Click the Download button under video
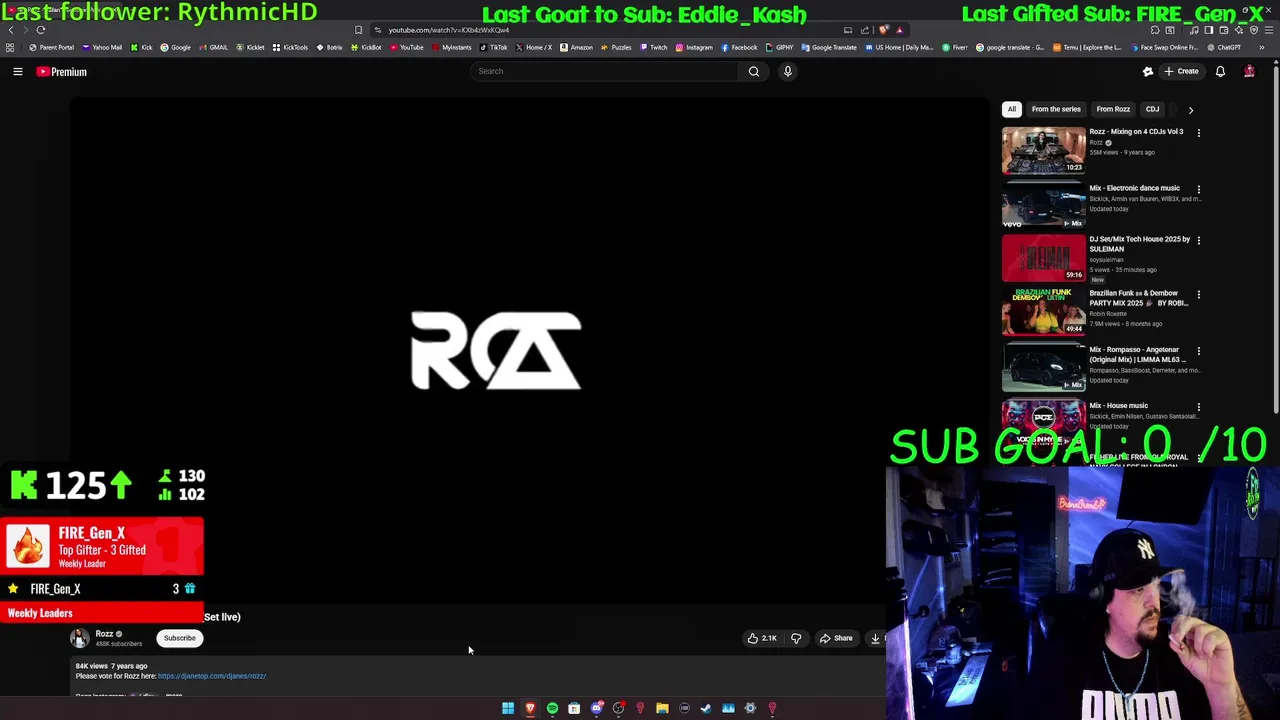This screenshot has width=1280, height=720. tap(876, 638)
